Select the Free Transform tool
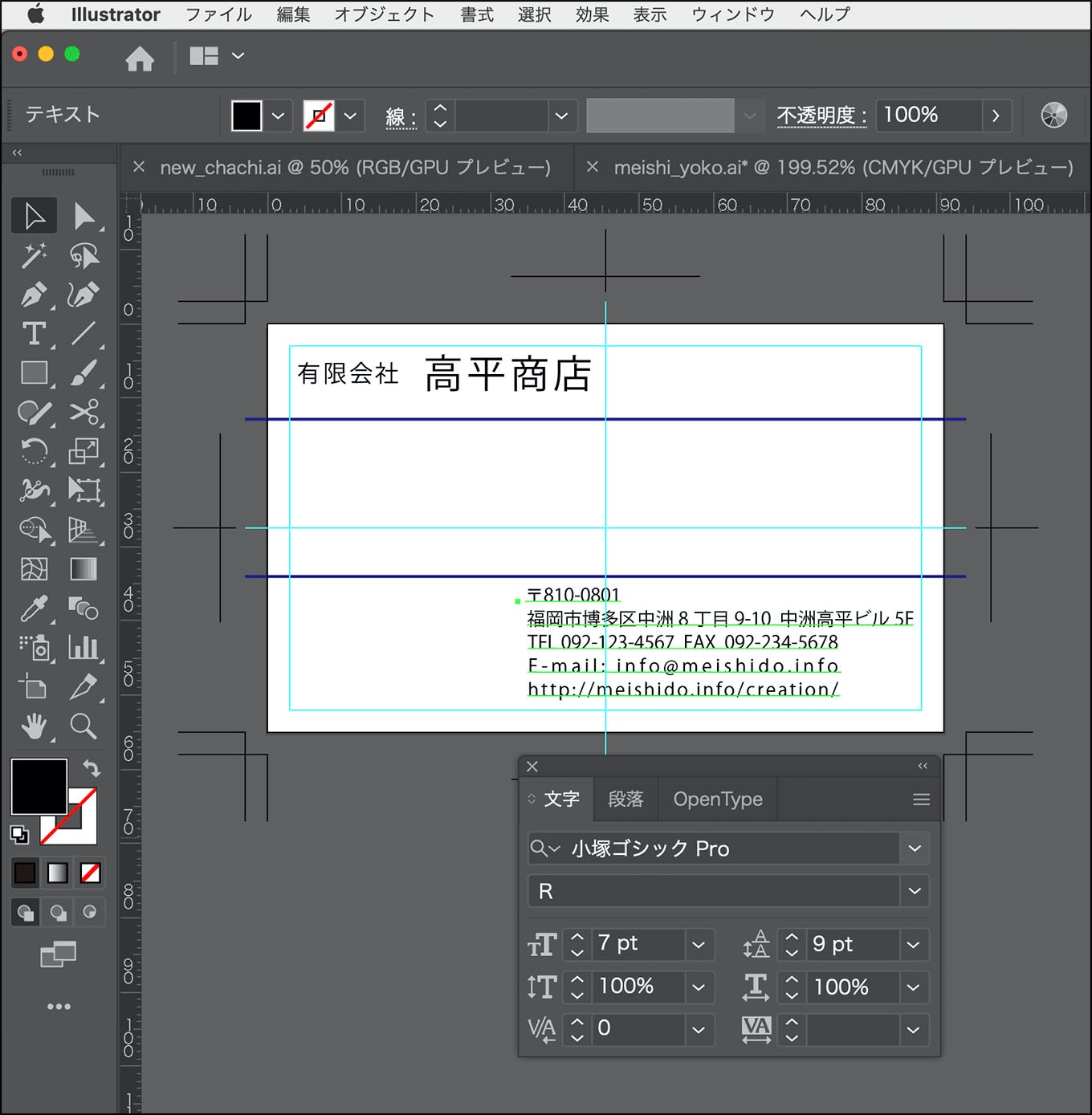 84,490
